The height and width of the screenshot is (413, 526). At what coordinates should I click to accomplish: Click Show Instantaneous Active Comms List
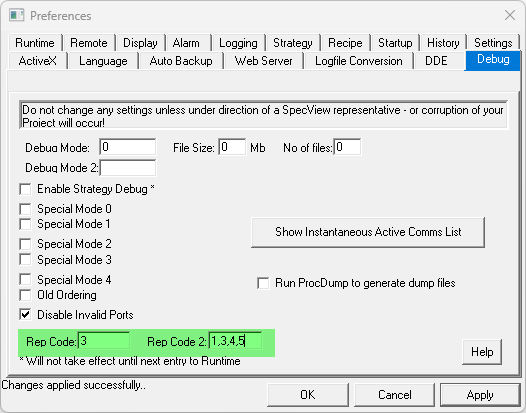(x=368, y=232)
